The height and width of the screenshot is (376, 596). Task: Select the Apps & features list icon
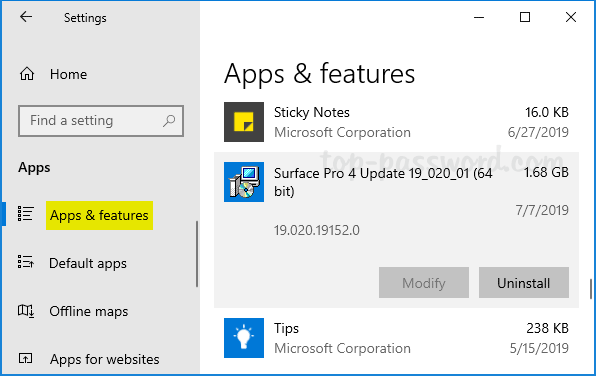(25, 214)
